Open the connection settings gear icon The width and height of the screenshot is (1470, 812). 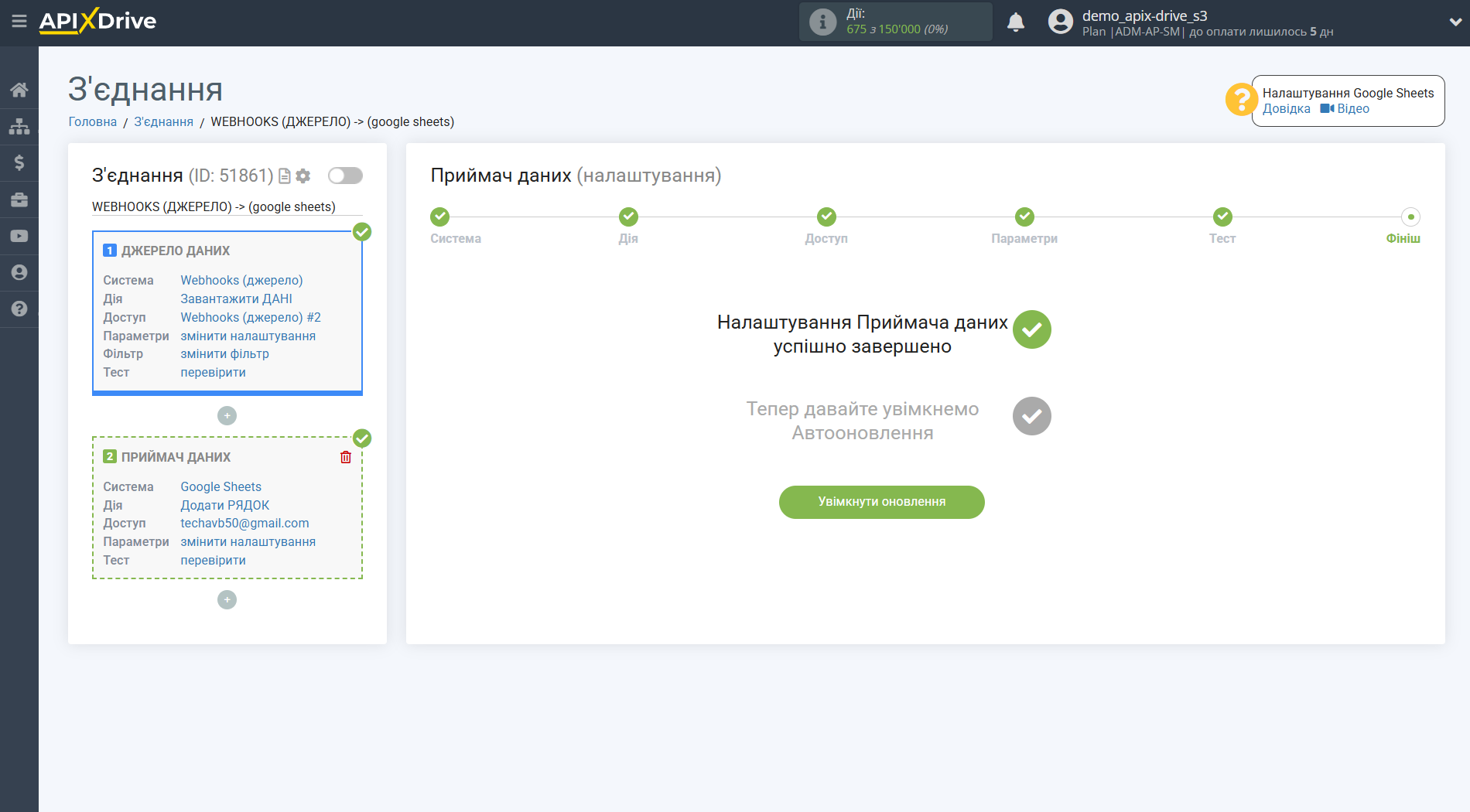[x=303, y=176]
